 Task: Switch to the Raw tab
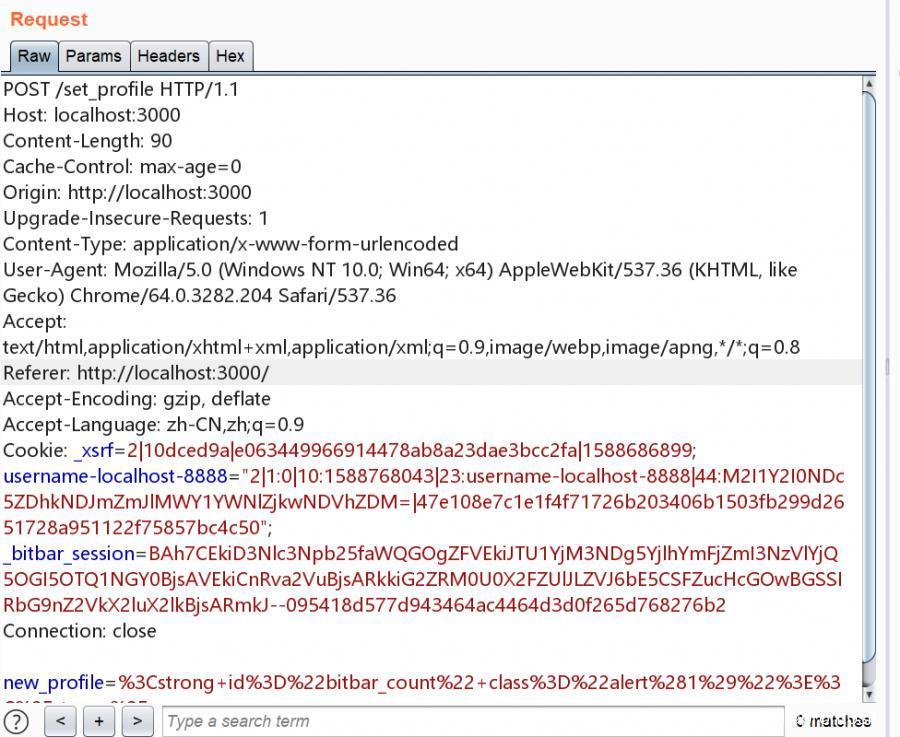coord(34,56)
